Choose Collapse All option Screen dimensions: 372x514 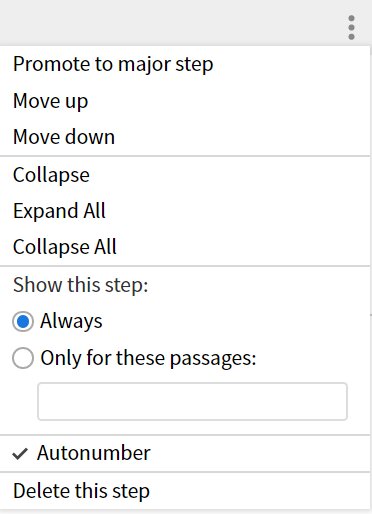185,247
